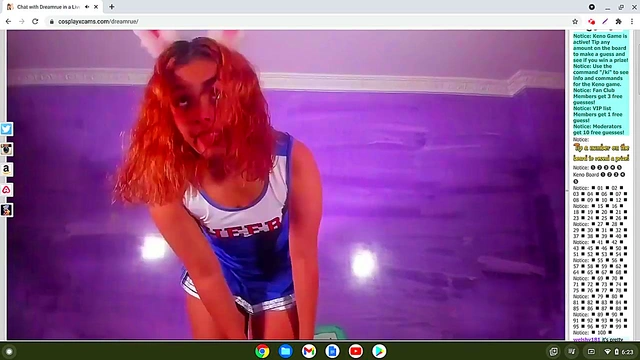640x360 pixels.
Task: Open the red triangle icon in sidebar
Action: click(x=6, y=189)
